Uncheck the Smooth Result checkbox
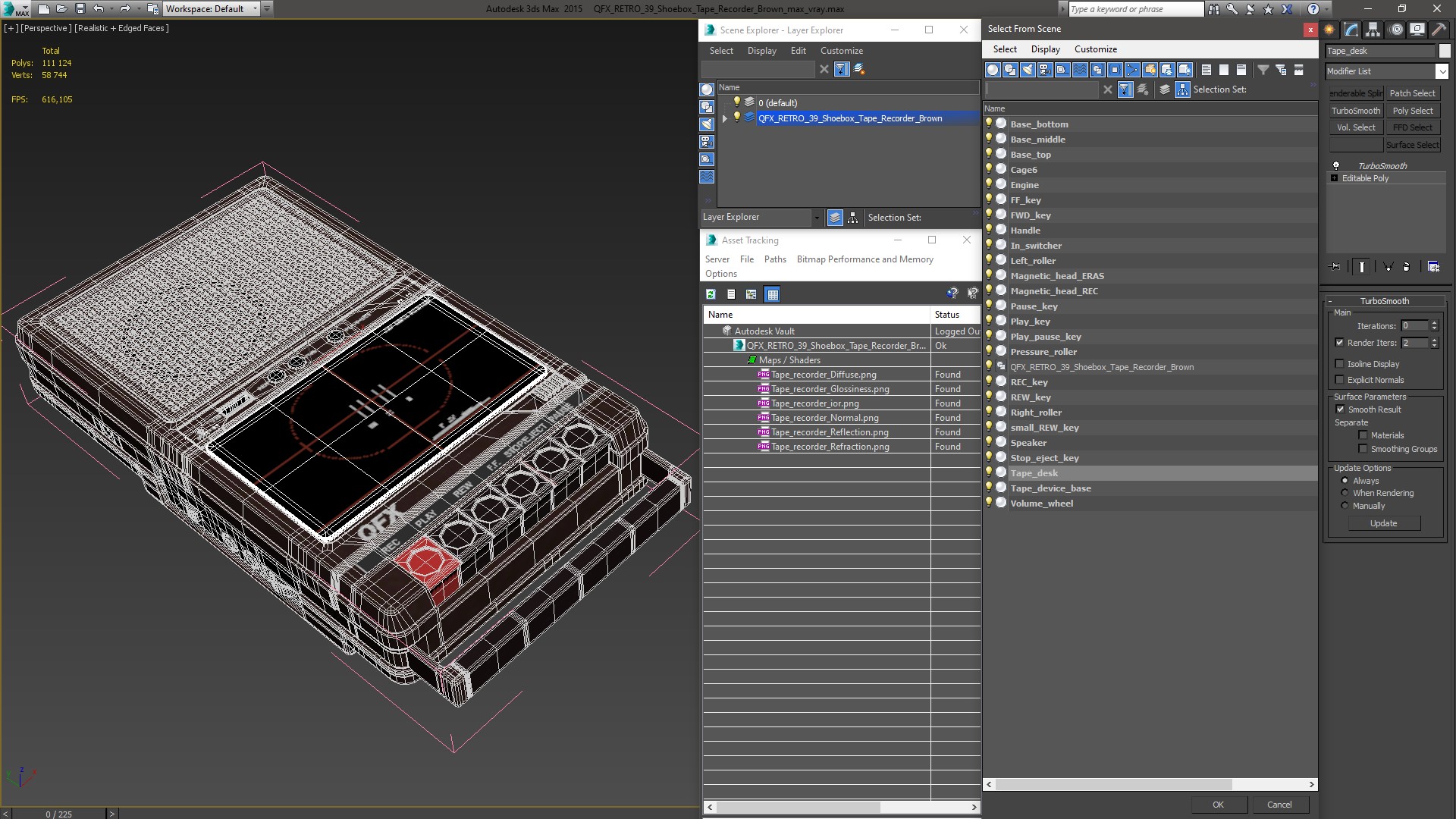Screen dimensions: 1456x819 (x=1339, y=409)
